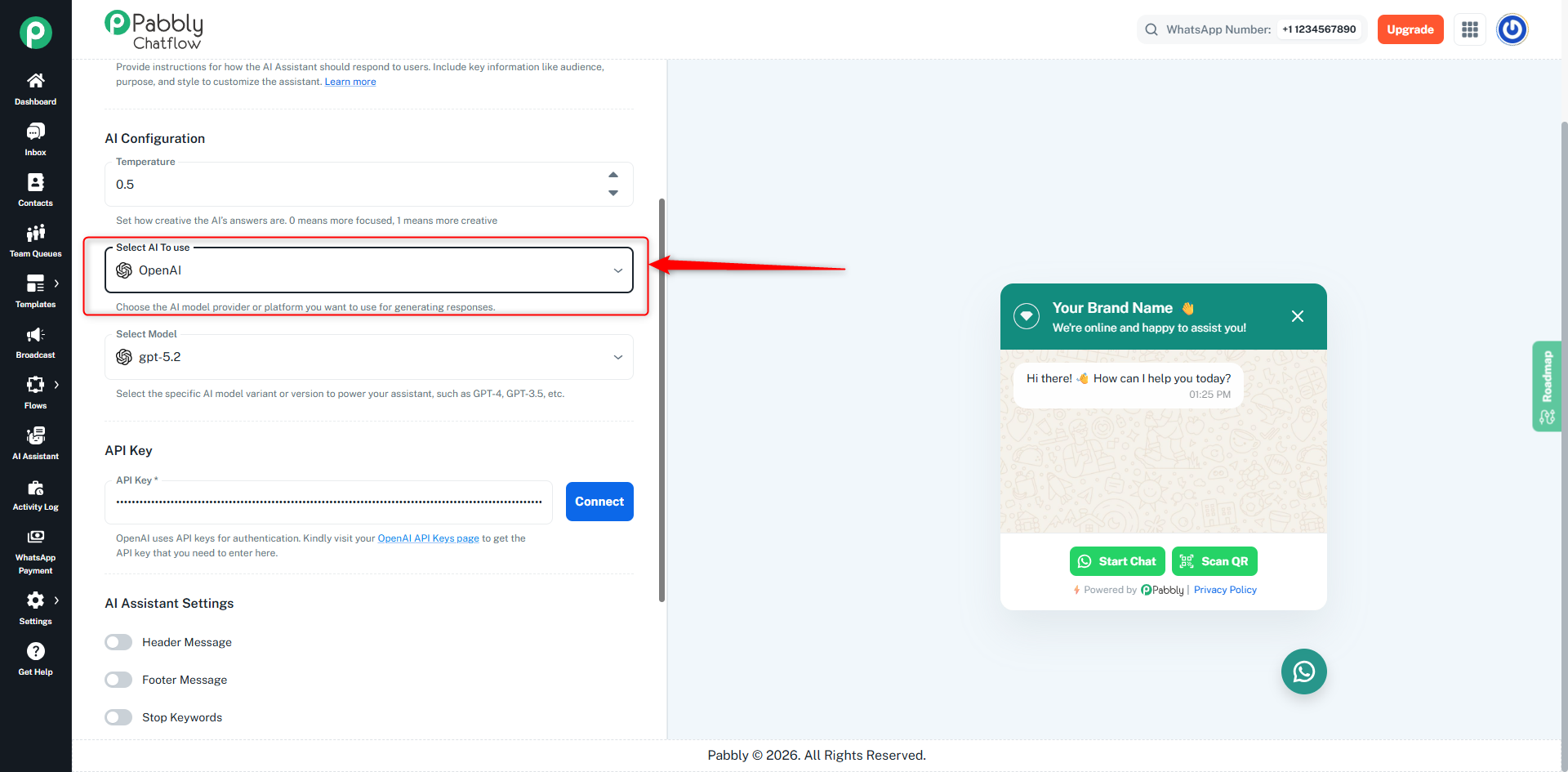Enable the Header Message toggle
Viewport: 1568px width, 772px height.
click(118, 642)
